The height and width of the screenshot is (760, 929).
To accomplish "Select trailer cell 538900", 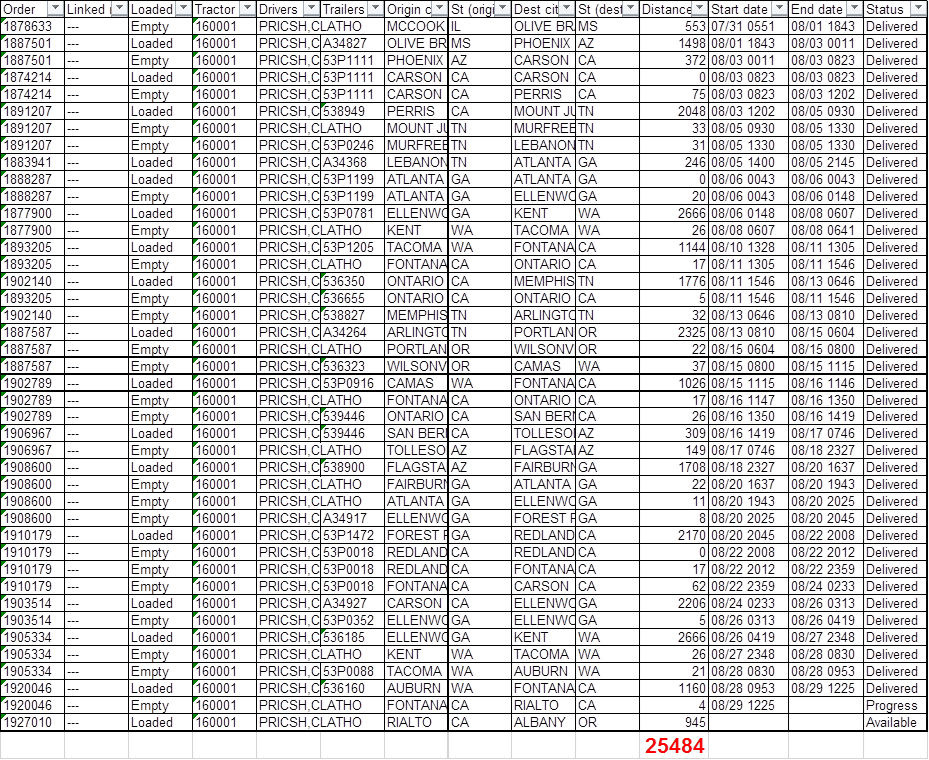I will pos(352,467).
